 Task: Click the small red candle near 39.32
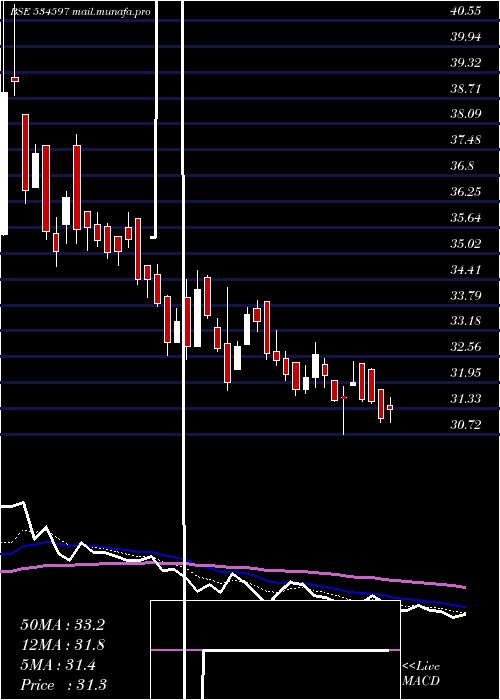coord(15,79)
